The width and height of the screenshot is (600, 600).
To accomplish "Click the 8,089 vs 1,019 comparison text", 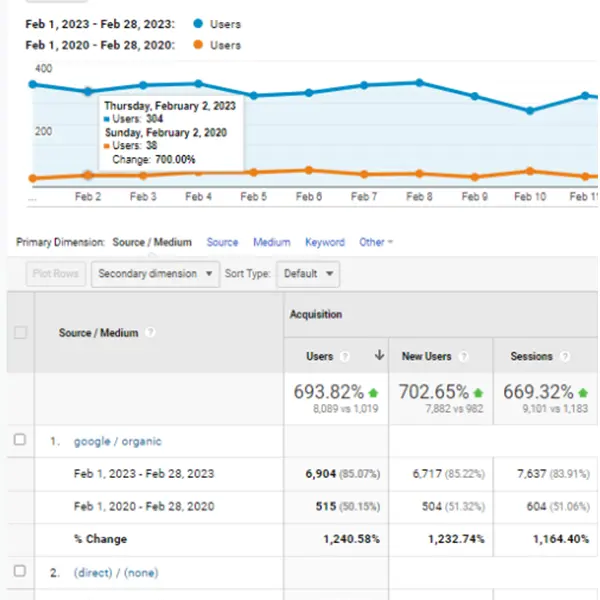I will coord(346,409).
